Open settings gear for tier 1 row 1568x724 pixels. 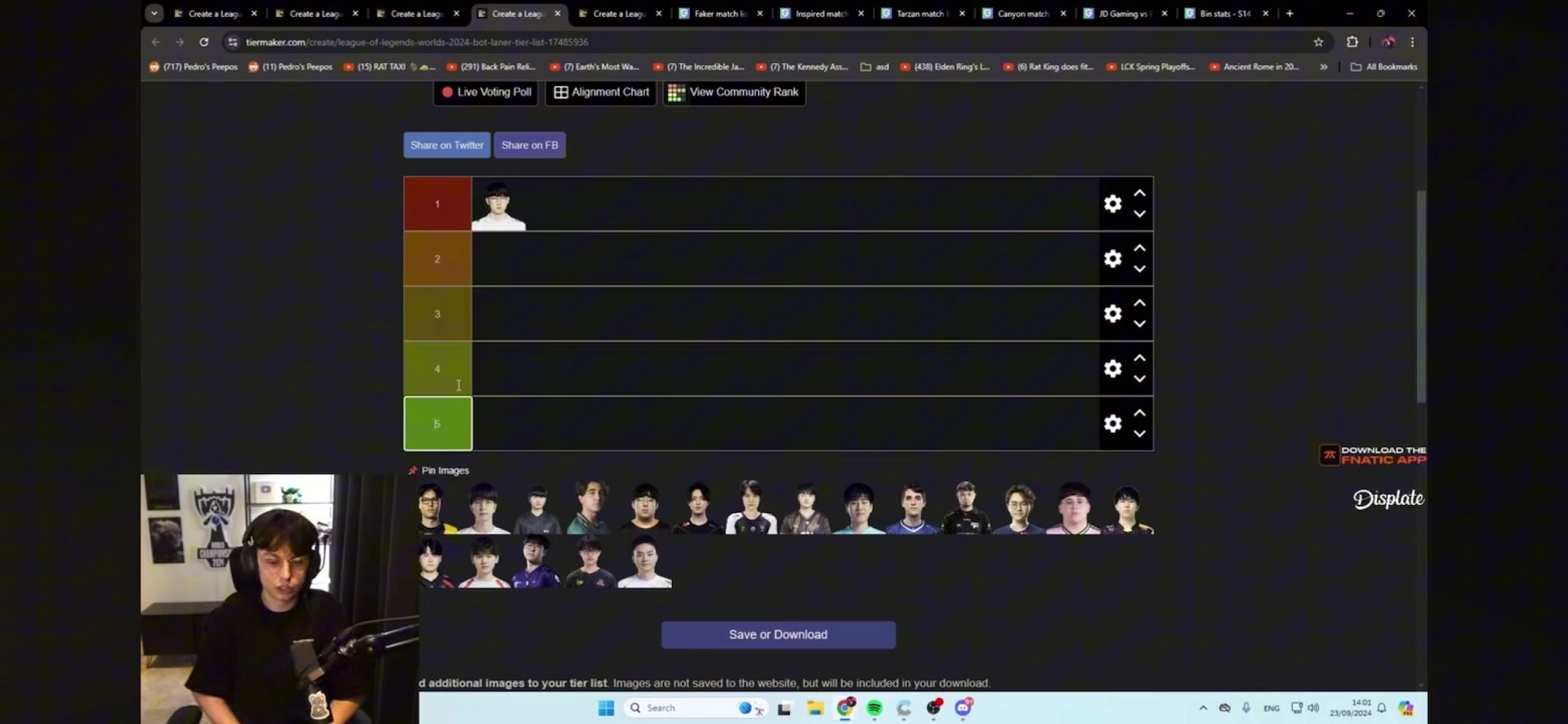coord(1112,203)
